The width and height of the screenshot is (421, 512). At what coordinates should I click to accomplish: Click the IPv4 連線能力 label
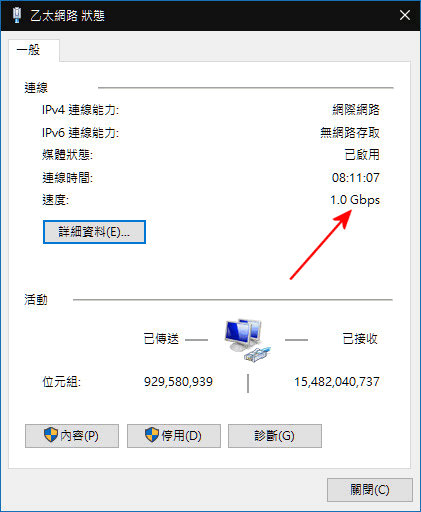(80, 110)
